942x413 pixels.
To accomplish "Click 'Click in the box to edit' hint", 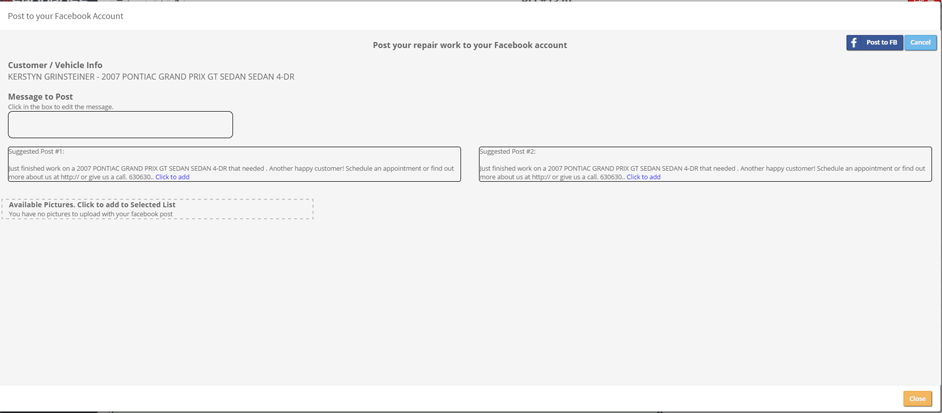I will 61,107.
